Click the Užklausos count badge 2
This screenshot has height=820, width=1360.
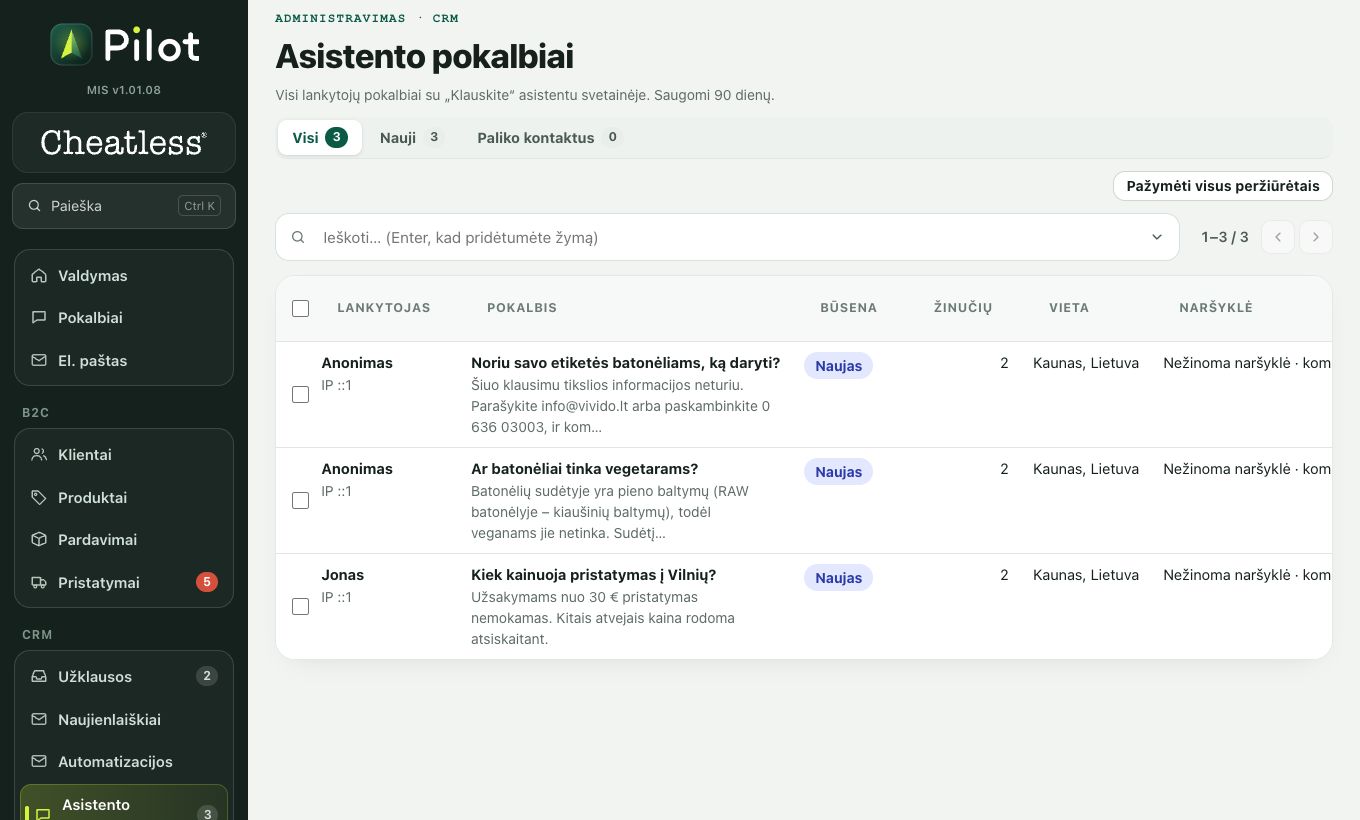pos(207,676)
